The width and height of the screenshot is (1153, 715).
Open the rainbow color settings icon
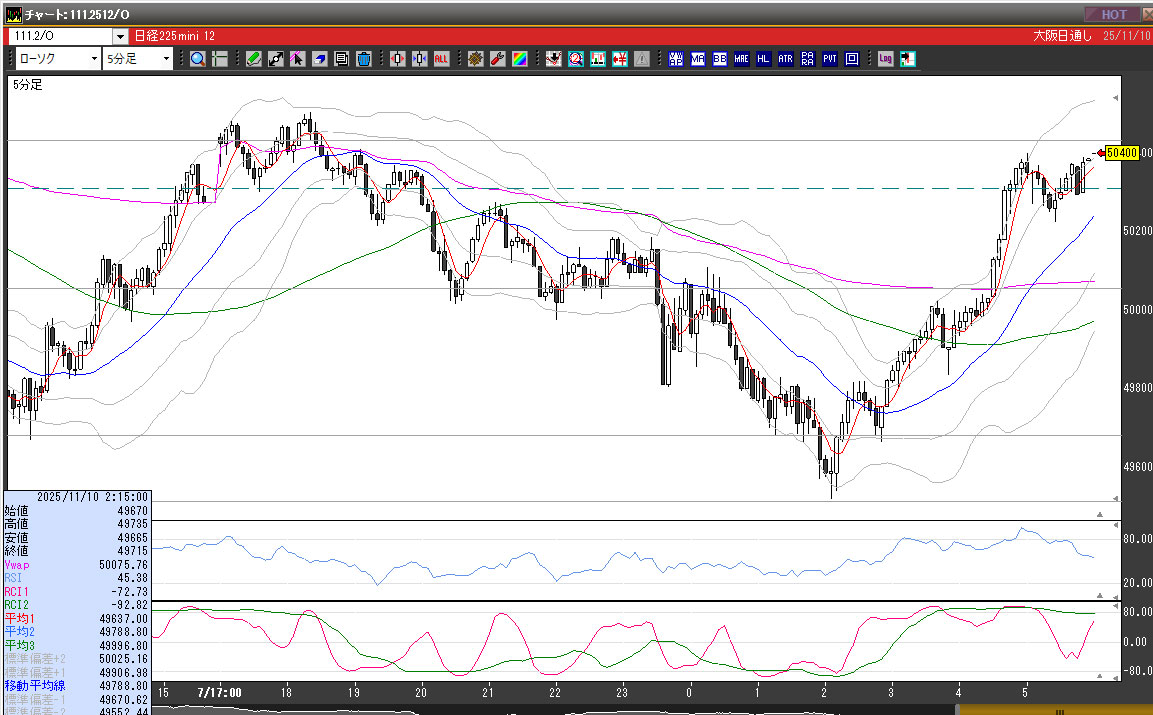click(x=520, y=59)
